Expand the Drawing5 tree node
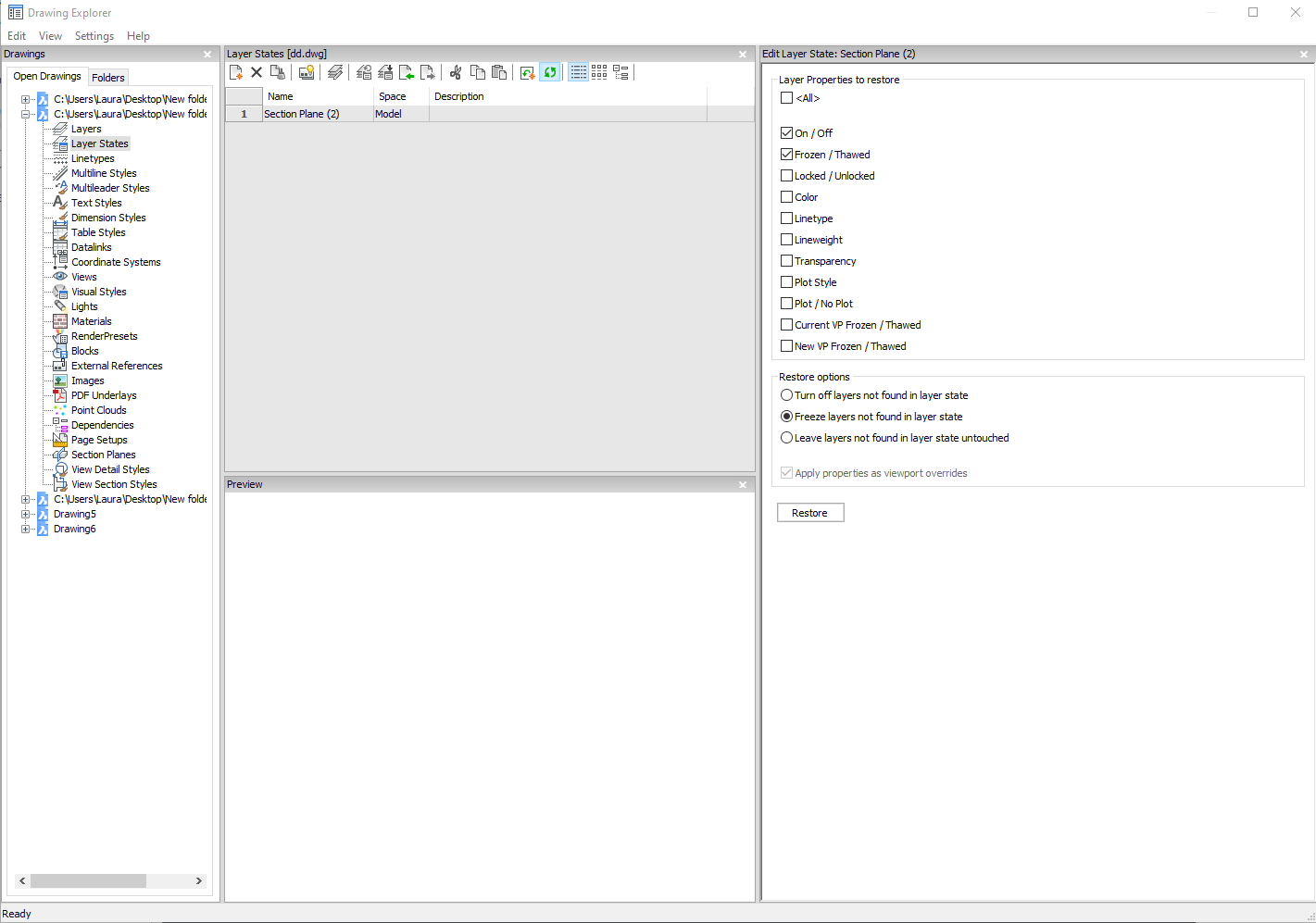The width and height of the screenshot is (1316, 923). [x=26, y=514]
